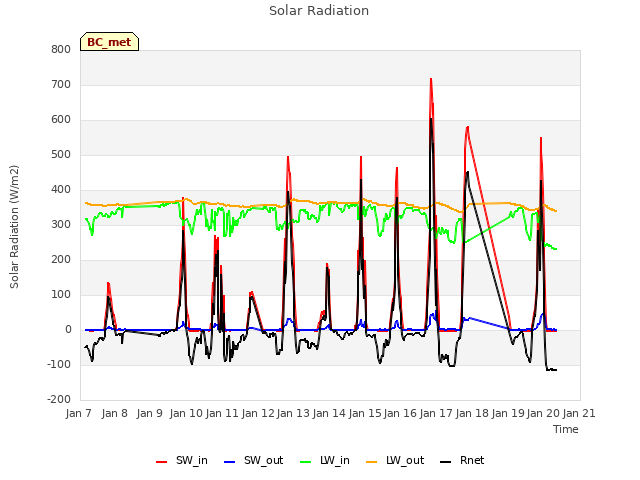Click the -200 y-axis tick label
Viewport: 640px width, 480px height.
point(59,400)
